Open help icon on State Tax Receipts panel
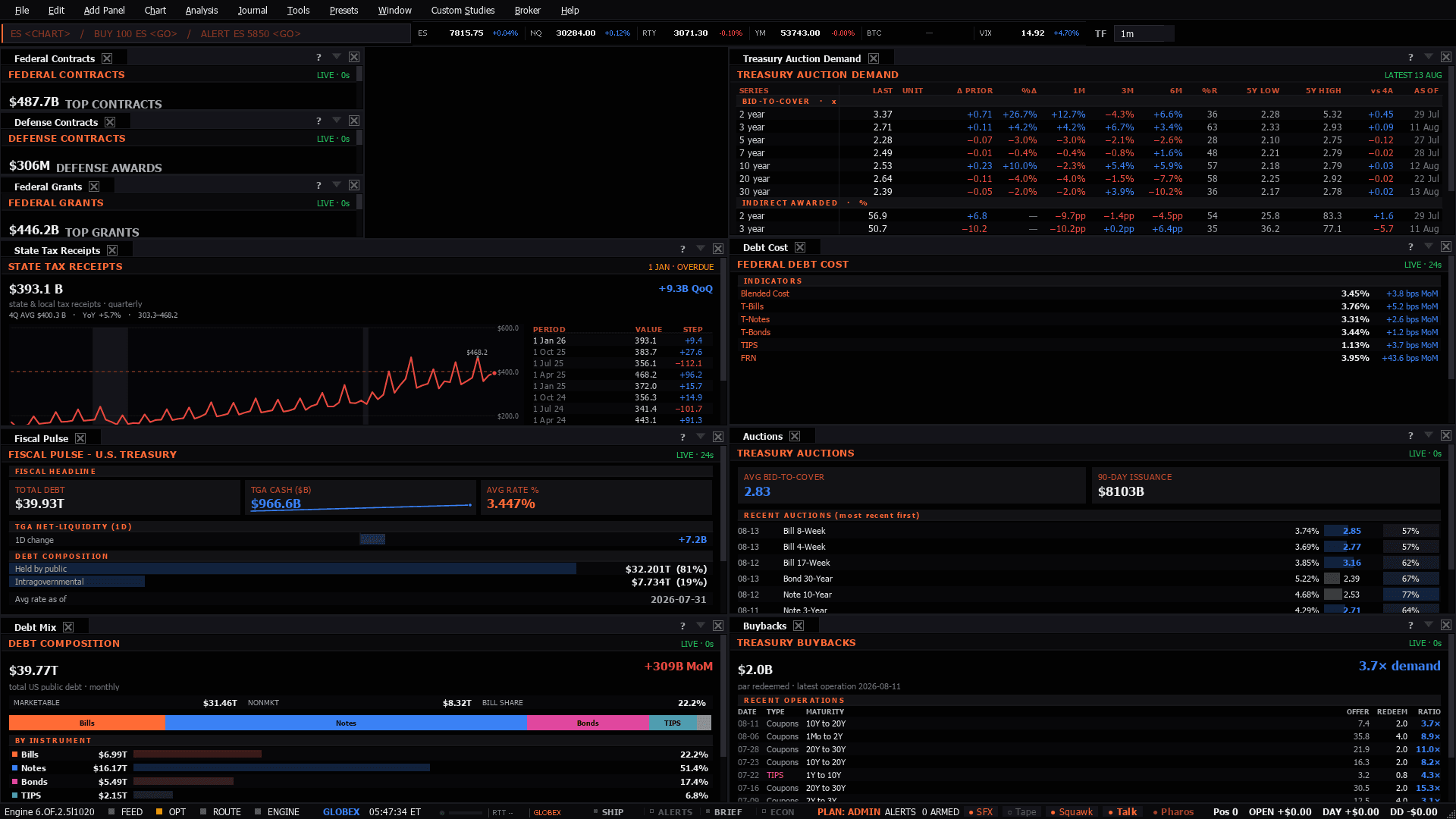The height and width of the screenshot is (819, 1456). 682,249
